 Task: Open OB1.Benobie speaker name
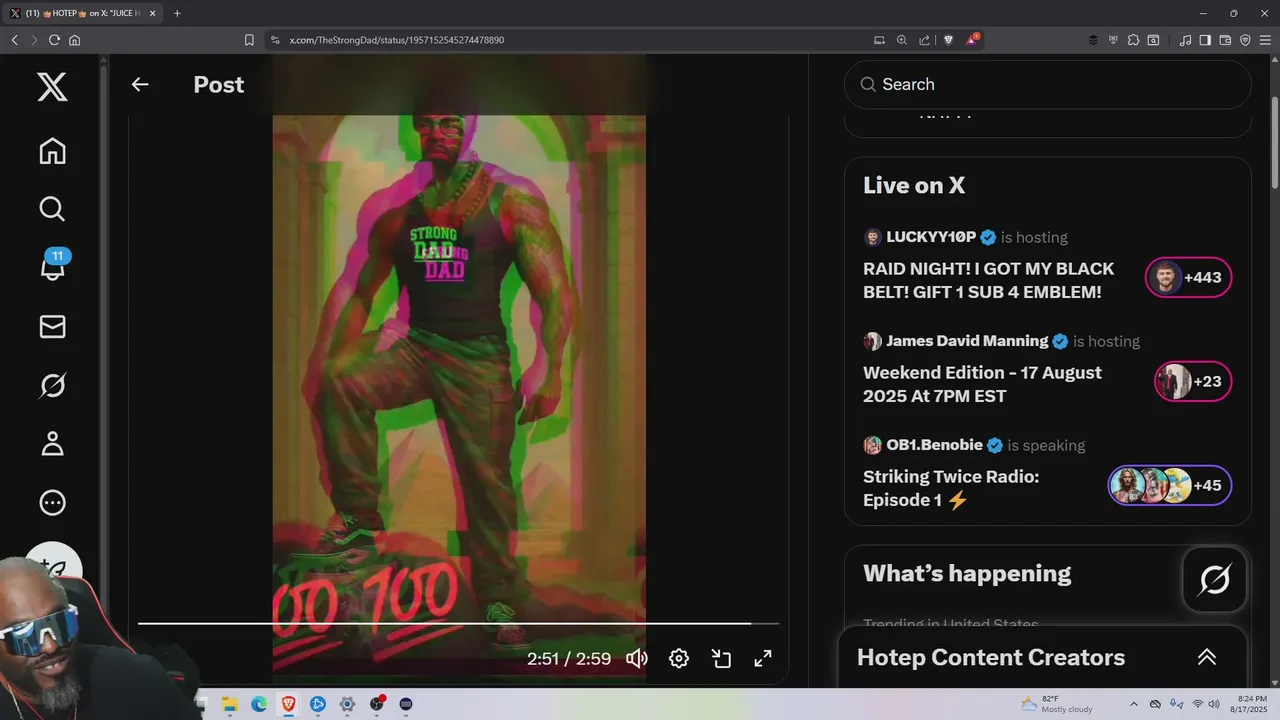click(934, 445)
